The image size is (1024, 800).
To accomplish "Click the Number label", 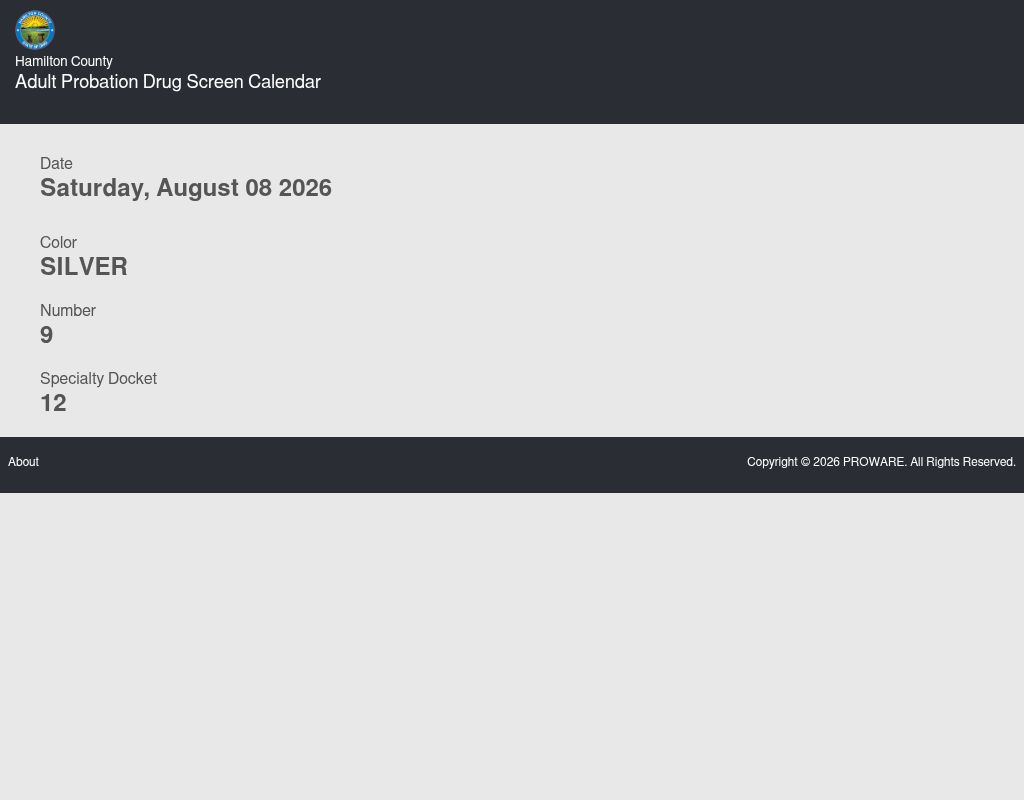I will coord(68,310).
